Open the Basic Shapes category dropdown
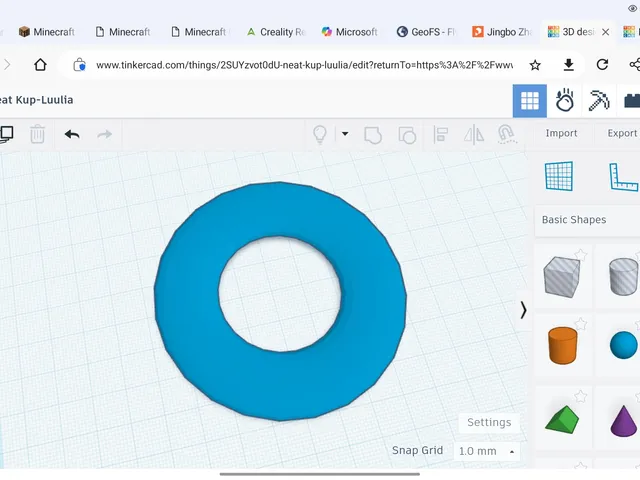640x480 pixels. (x=587, y=220)
